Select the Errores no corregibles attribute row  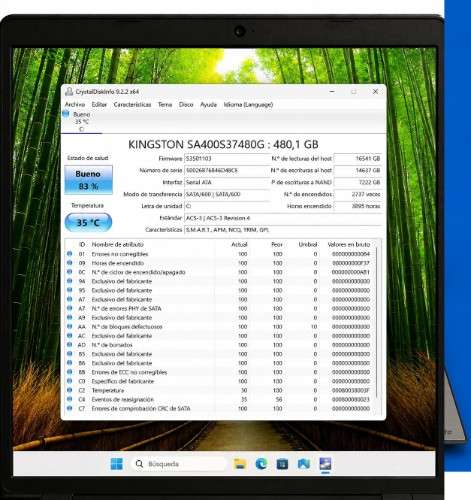tap(220, 254)
